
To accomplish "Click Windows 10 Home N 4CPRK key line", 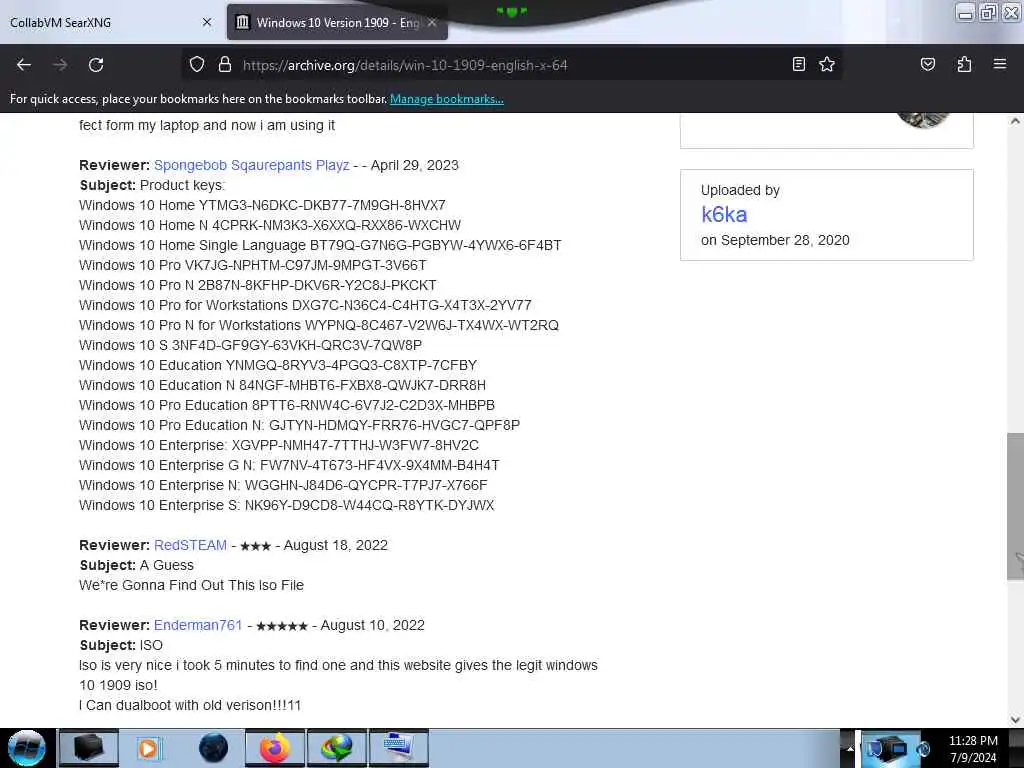I will 270,225.
